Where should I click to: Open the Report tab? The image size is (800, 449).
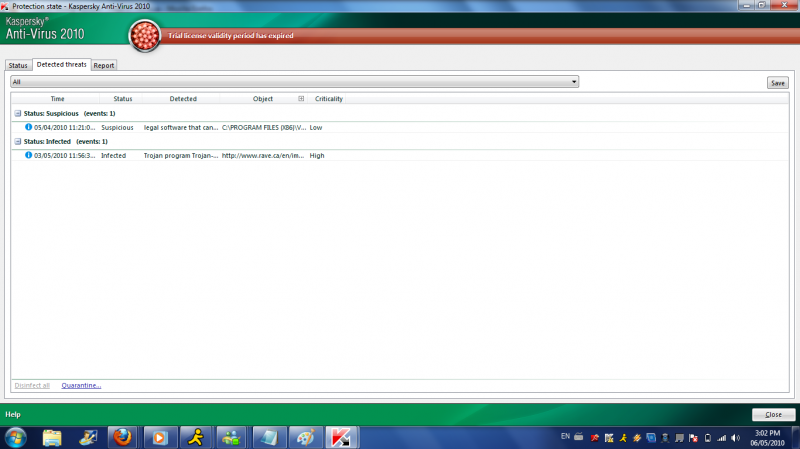click(104, 65)
